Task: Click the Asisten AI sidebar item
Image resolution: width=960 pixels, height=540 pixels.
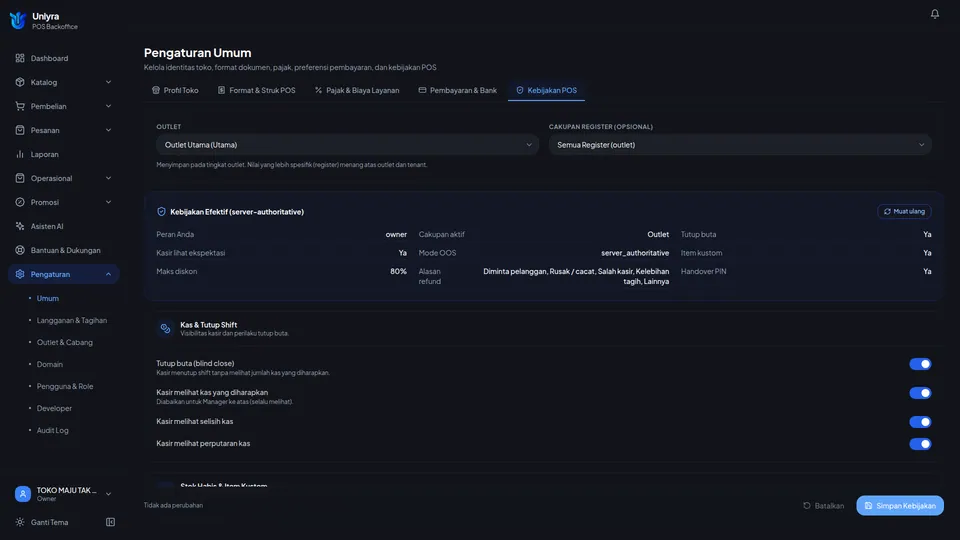Action: pyautogui.click(x=64, y=226)
